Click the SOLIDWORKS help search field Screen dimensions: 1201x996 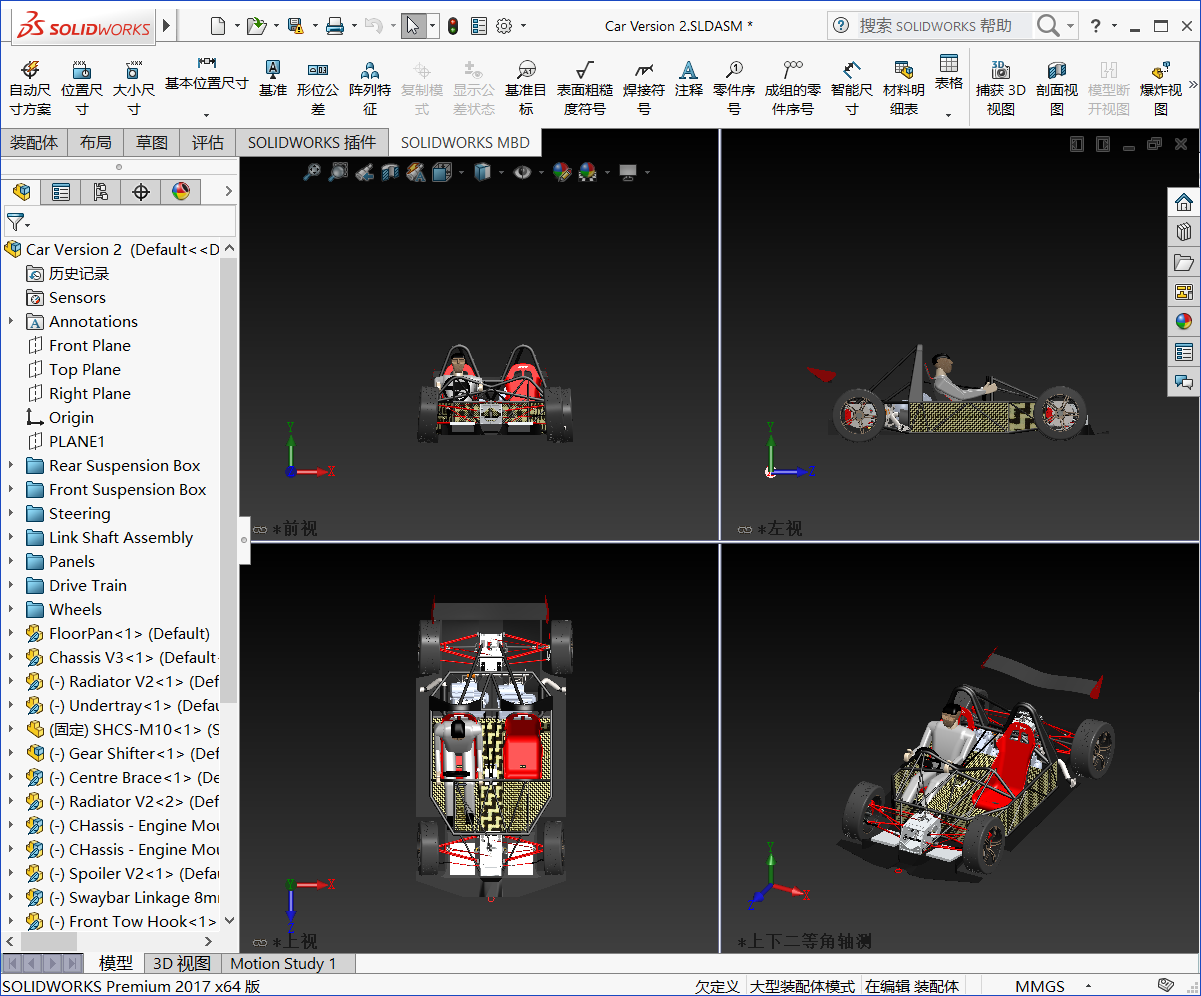pos(935,26)
